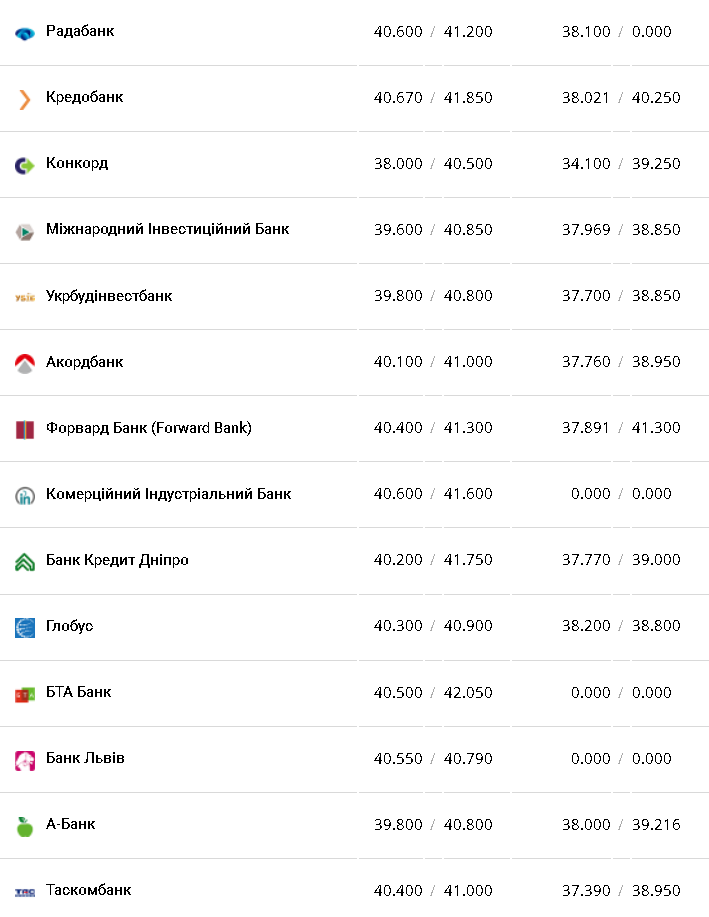Open the Комерційний Індустріальний Банк link
709x917 pixels.
coord(168,493)
